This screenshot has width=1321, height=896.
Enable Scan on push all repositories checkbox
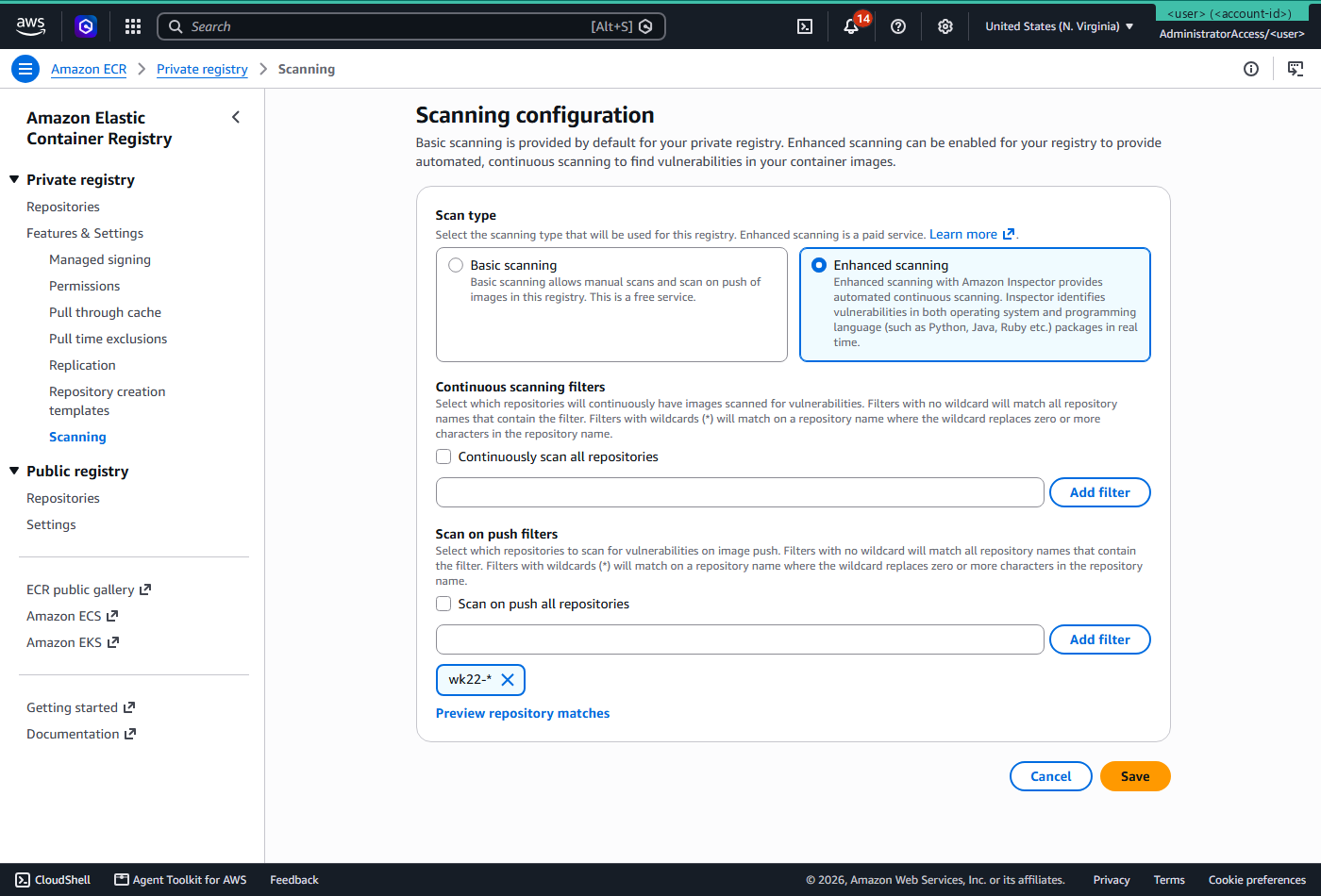tap(443, 604)
